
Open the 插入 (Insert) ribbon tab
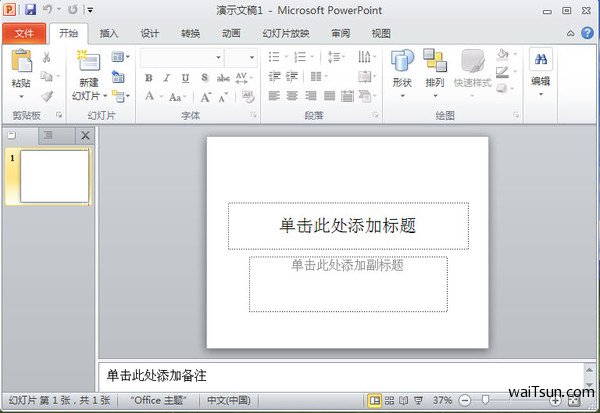[x=110, y=33]
